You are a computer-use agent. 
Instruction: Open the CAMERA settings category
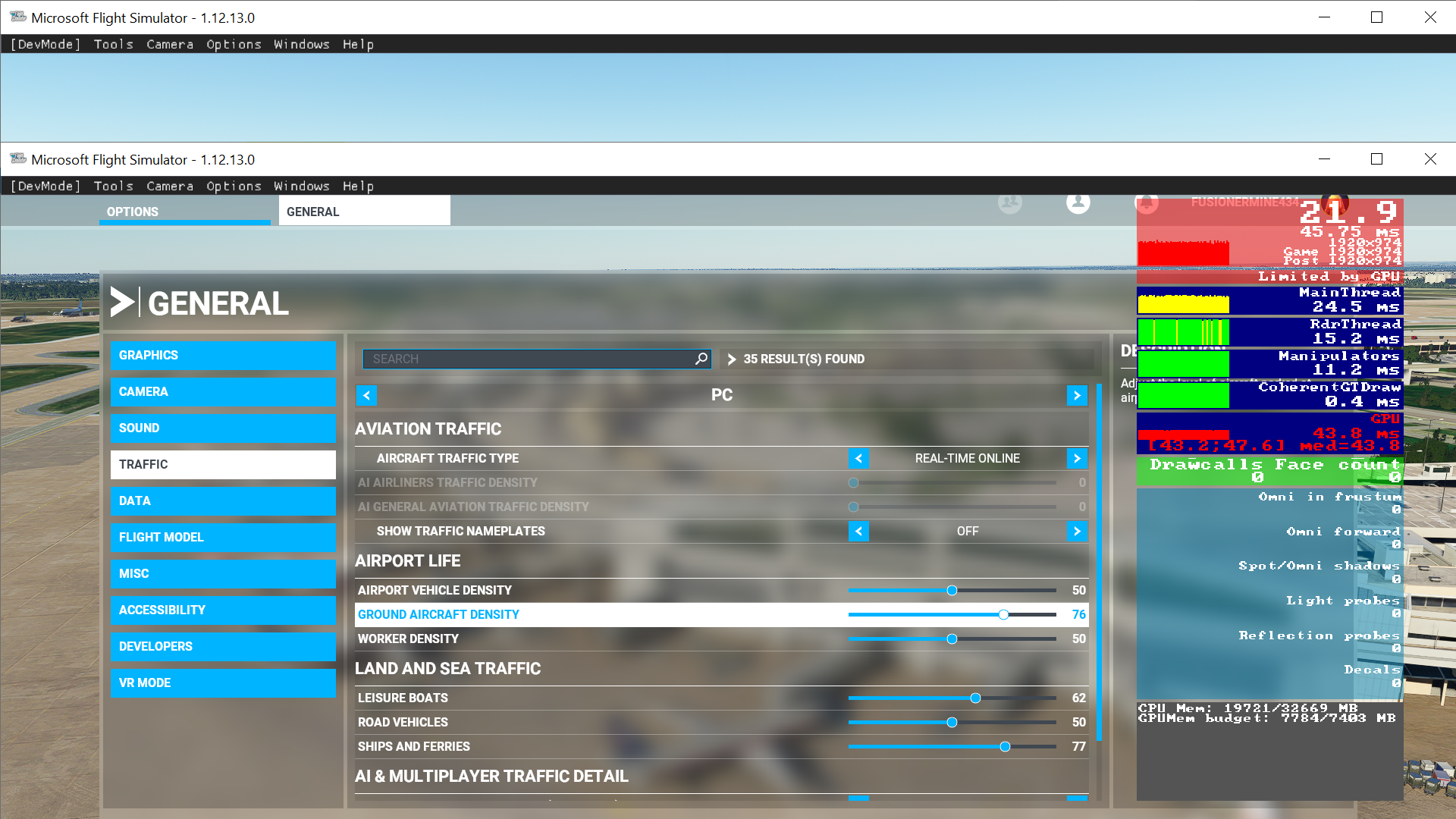pyautogui.click(x=223, y=392)
